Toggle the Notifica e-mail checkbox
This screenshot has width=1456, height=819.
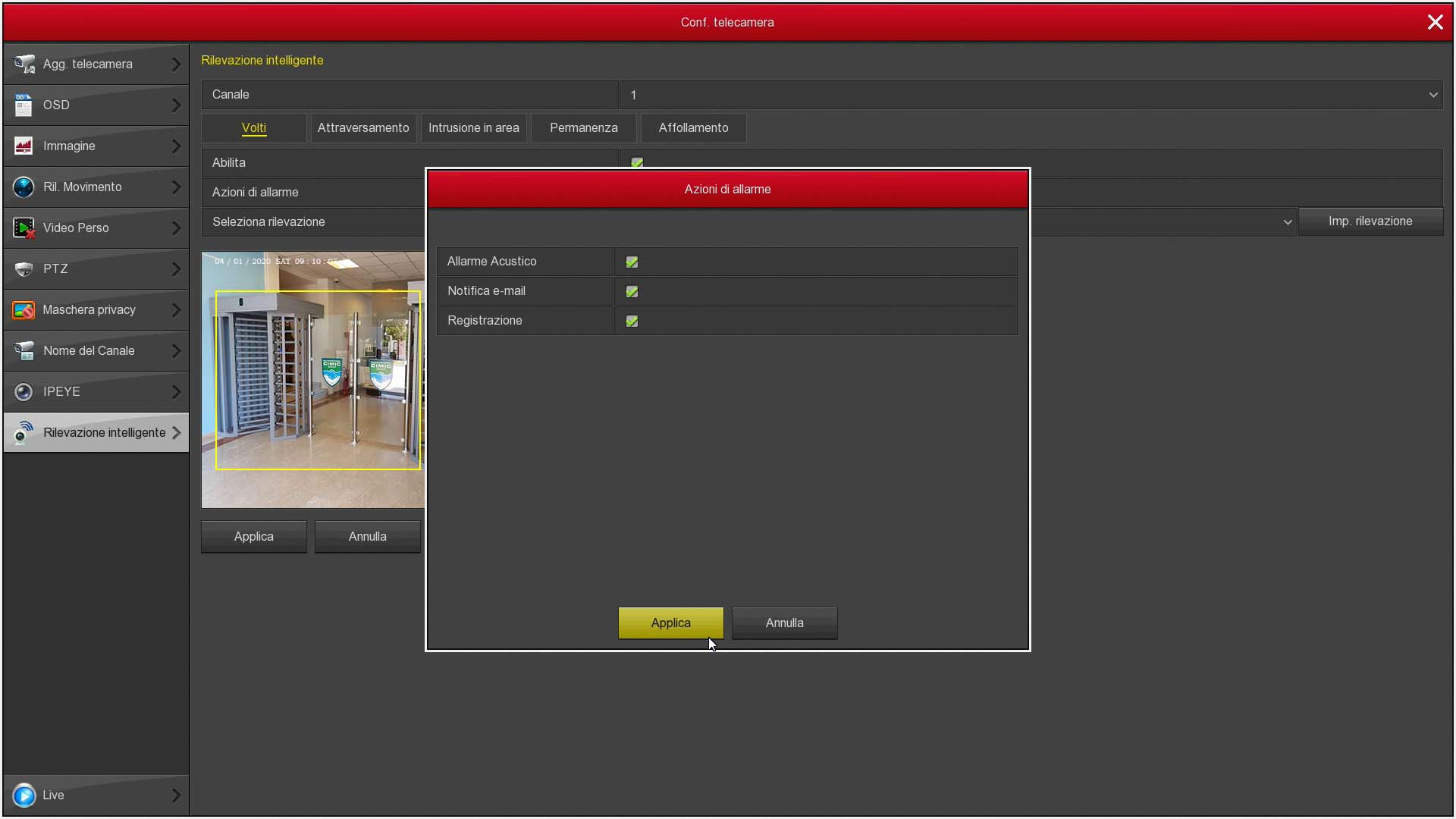tap(632, 291)
